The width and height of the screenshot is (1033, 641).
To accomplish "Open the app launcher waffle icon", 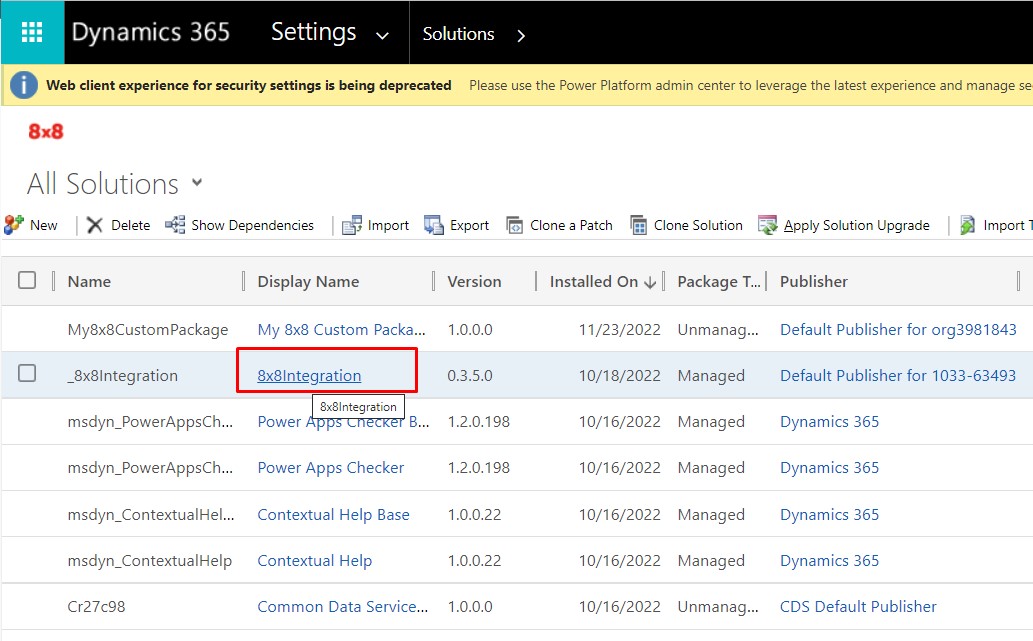I will pyautogui.click(x=32, y=32).
